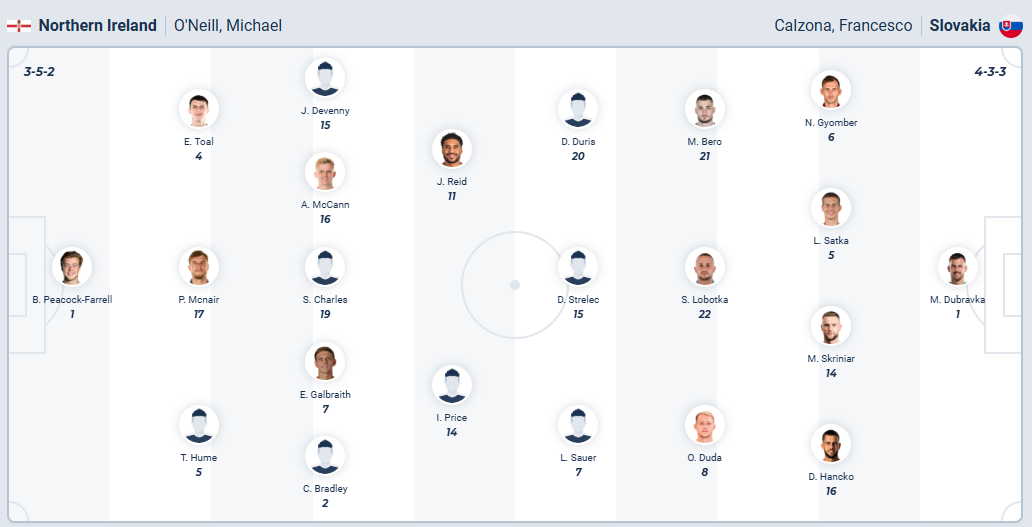1032x527 pixels.
Task: Click coach name Calzona, Francesco
Action: (843, 25)
